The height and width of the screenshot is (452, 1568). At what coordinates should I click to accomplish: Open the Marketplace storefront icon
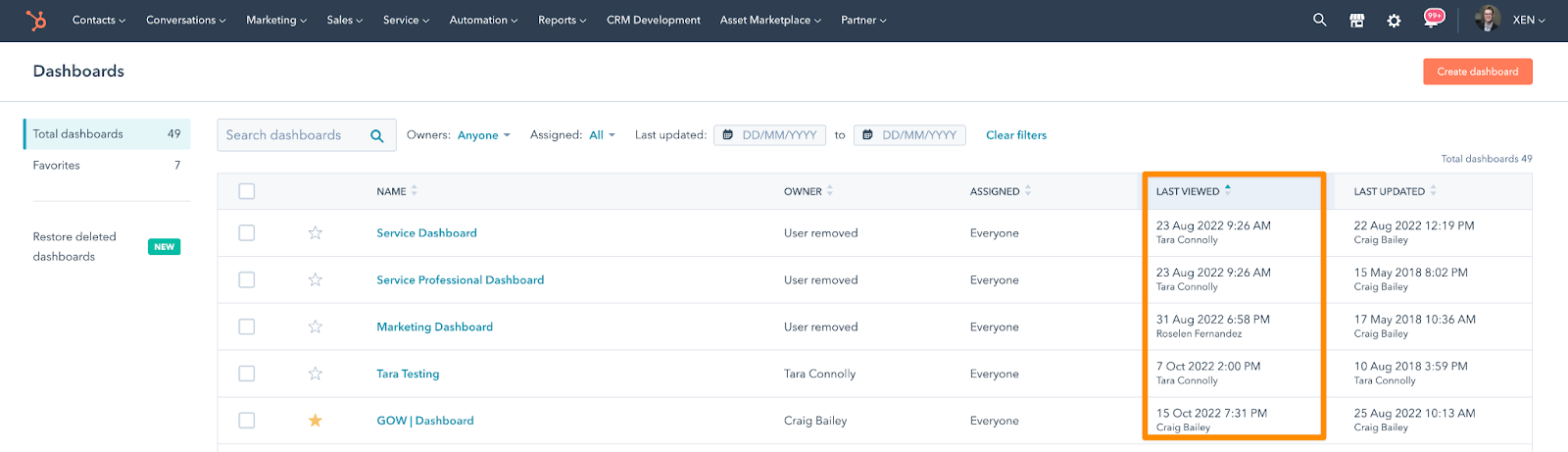point(1356,20)
